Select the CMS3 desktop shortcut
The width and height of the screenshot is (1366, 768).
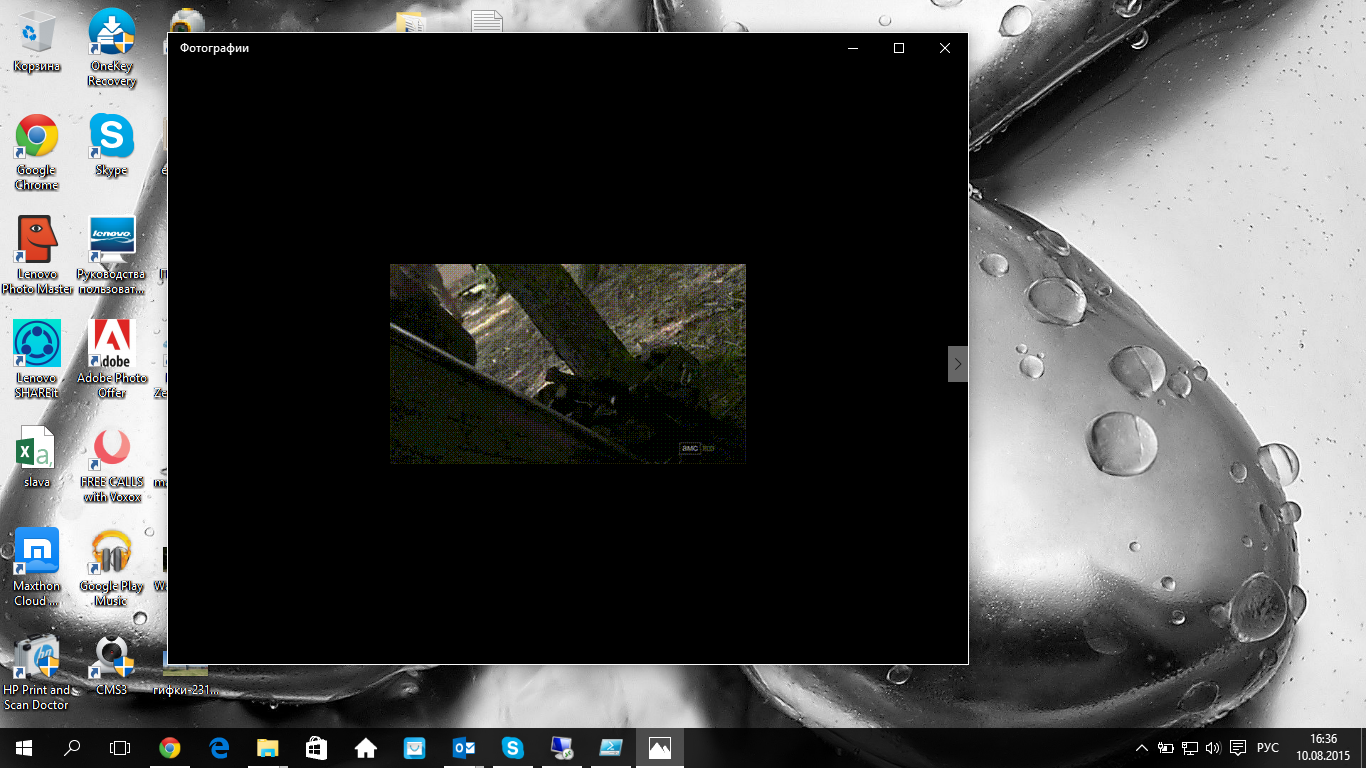click(112, 665)
